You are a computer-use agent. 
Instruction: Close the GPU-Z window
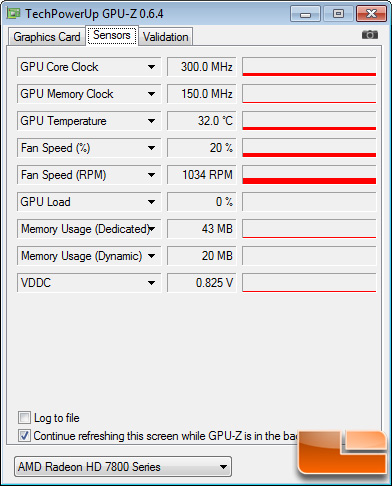[371, 14]
